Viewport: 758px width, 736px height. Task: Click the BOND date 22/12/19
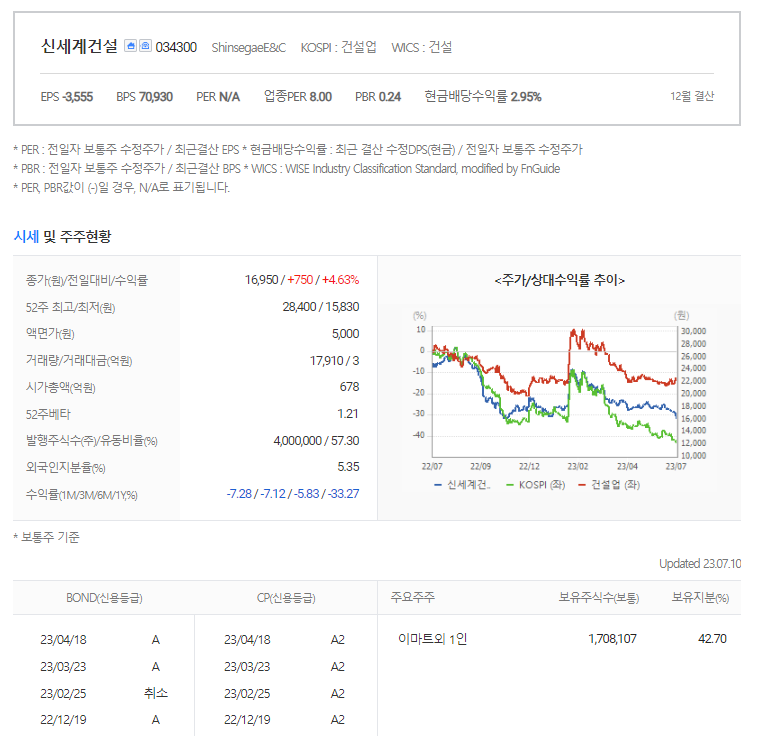(63, 720)
